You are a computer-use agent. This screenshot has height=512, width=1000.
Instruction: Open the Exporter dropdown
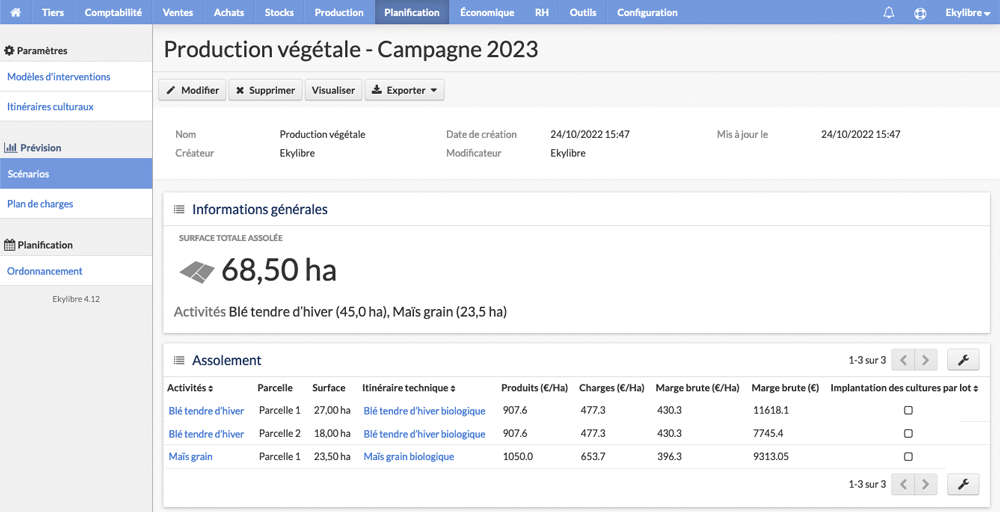[404, 90]
